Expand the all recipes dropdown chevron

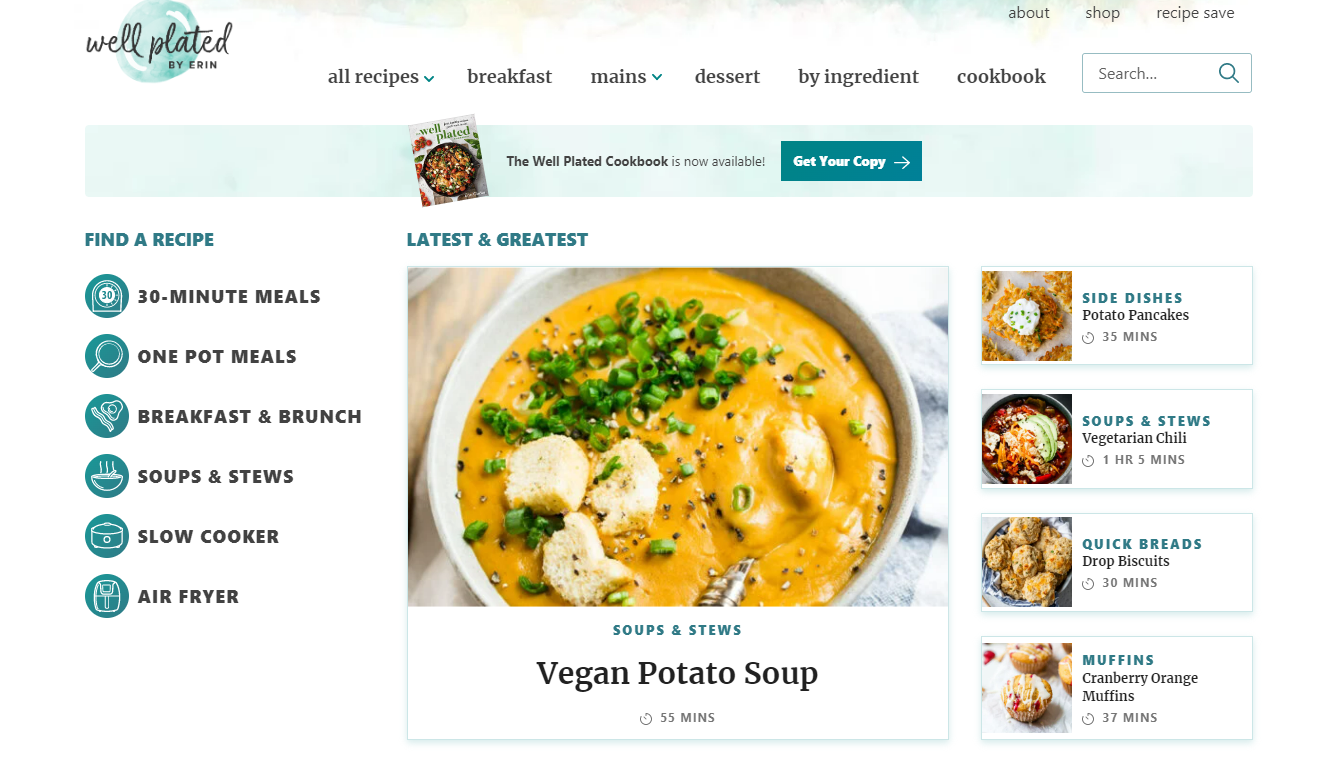[429, 78]
